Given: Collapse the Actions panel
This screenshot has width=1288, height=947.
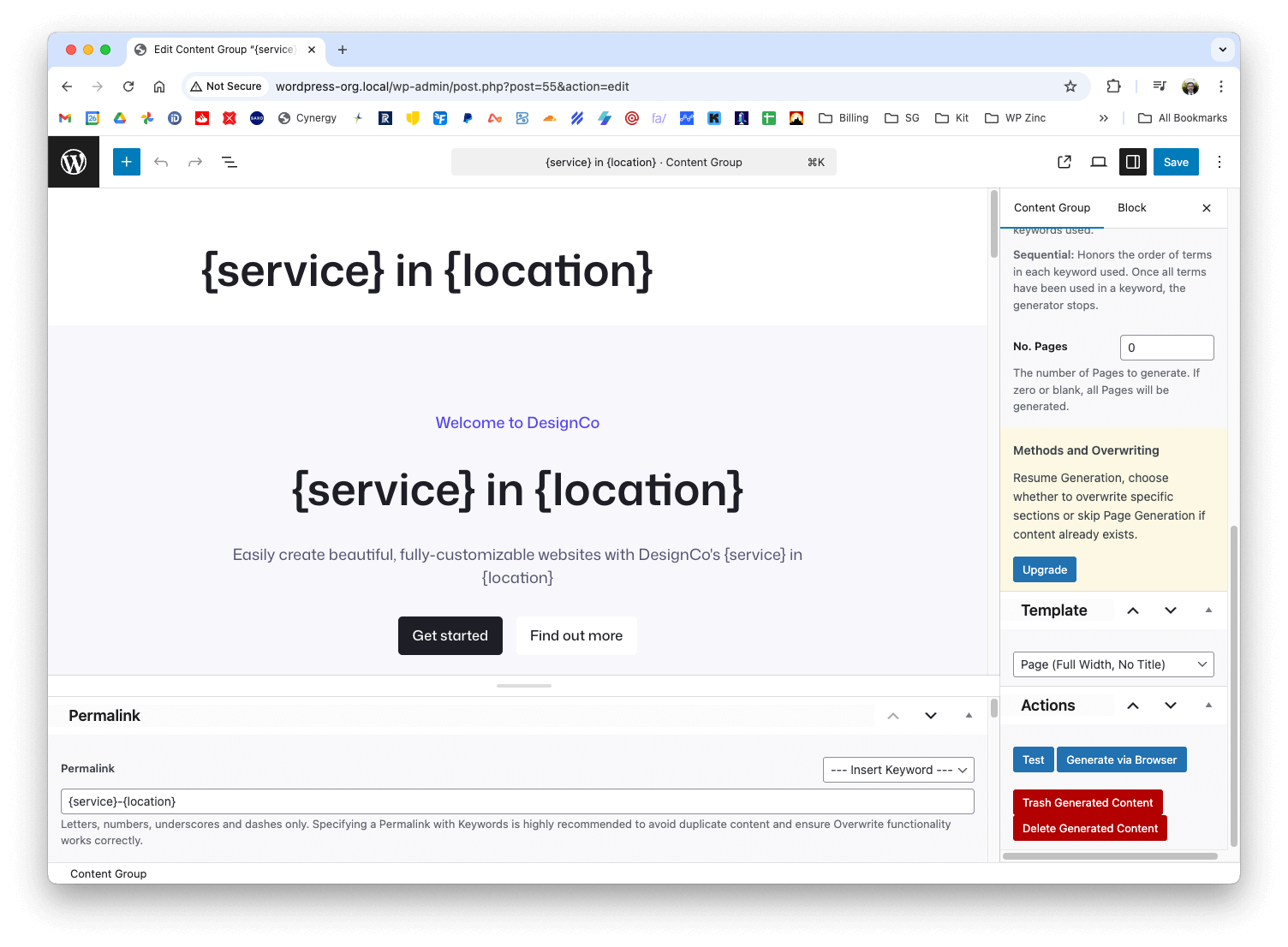Looking at the screenshot, I should [x=1208, y=706].
